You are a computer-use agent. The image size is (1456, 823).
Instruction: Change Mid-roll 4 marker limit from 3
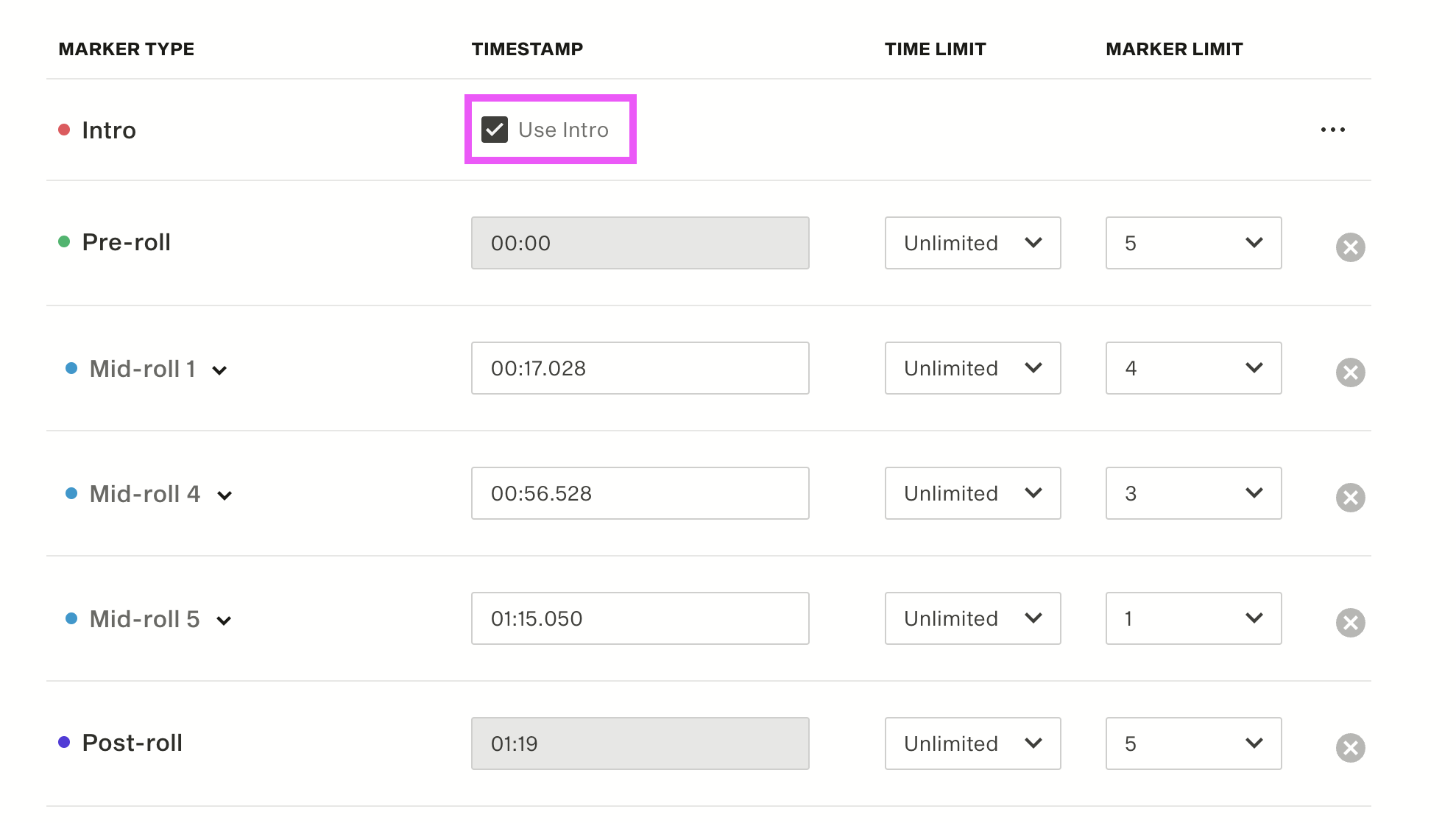tap(1193, 493)
